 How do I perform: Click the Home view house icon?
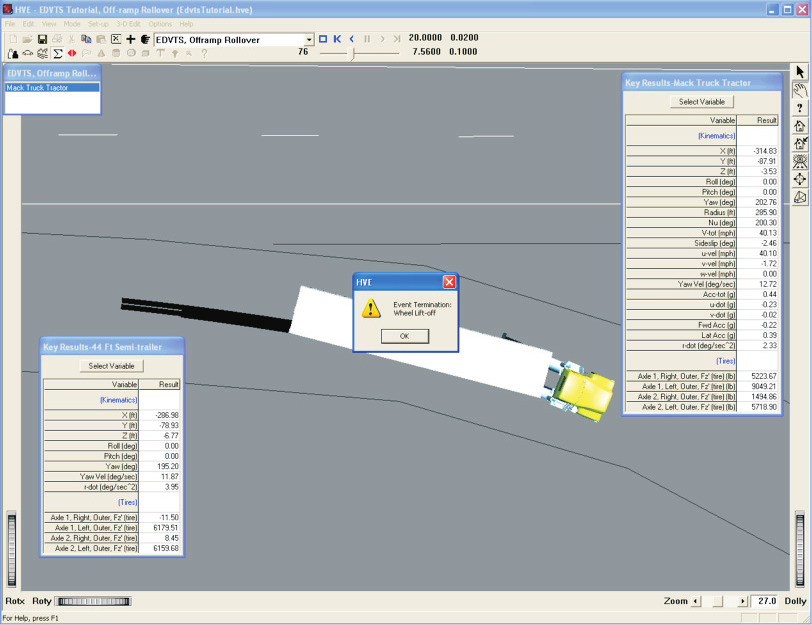click(x=800, y=126)
